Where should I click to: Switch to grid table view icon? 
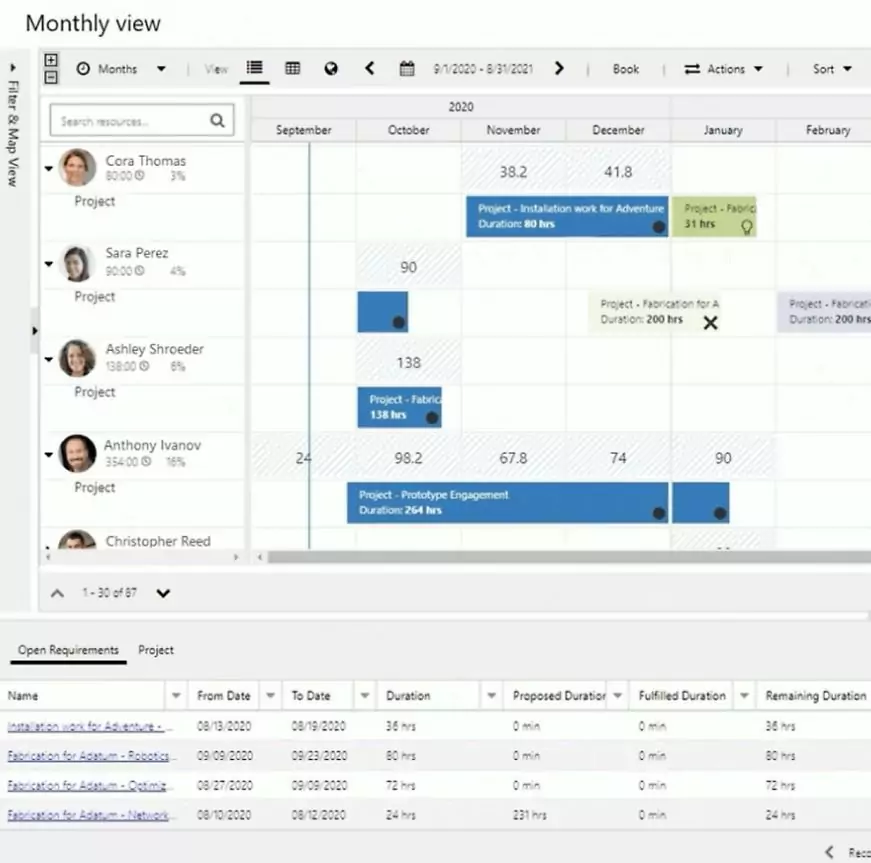[x=292, y=69]
